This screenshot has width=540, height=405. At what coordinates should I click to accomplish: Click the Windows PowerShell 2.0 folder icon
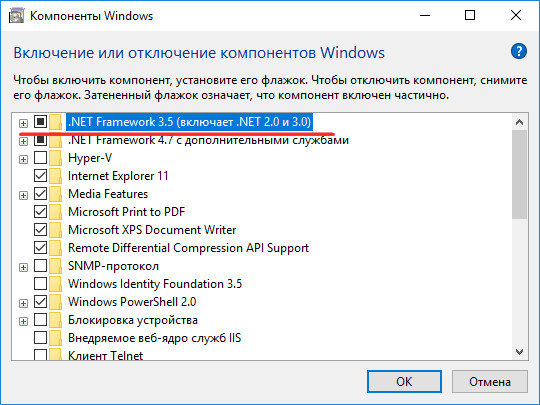coord(55,302)
